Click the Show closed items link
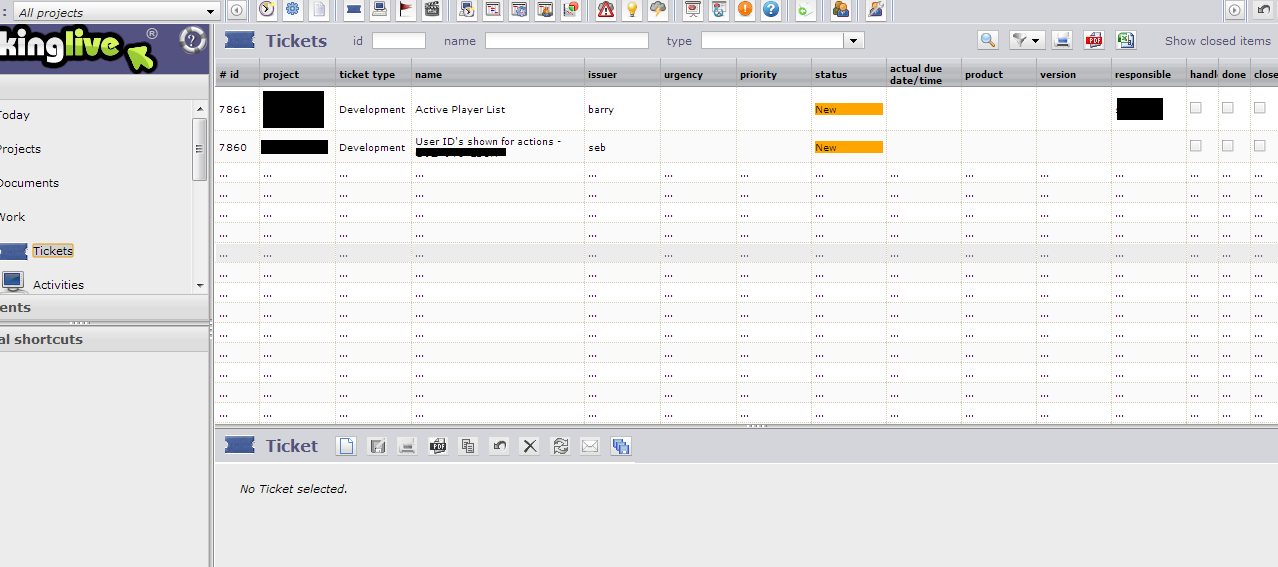The width and height of the screenshot is (1278, 567). (1217, 41)
